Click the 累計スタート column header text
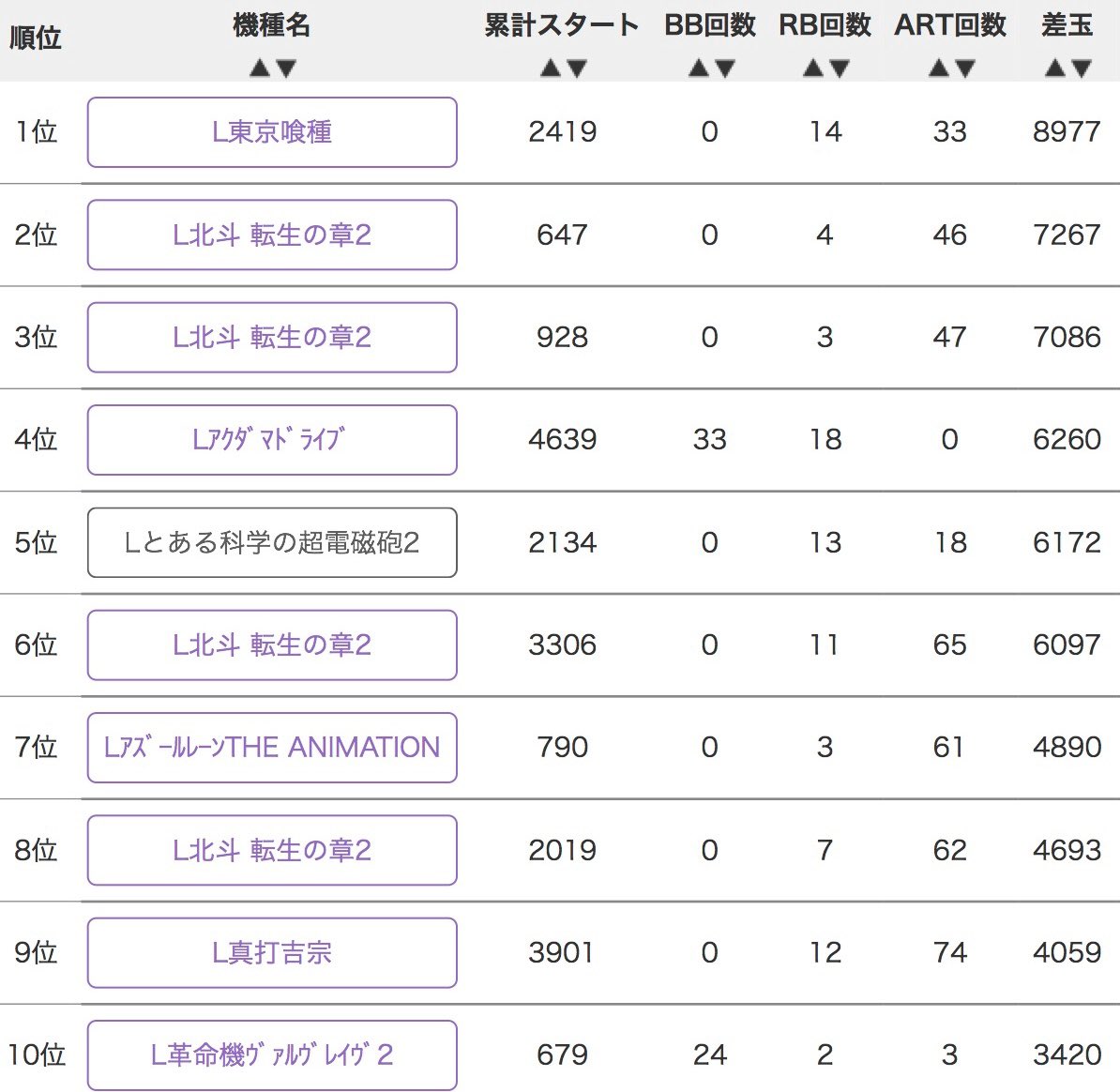The width and height of the screenshot is (1120, 1092). (x=562, y=25)
